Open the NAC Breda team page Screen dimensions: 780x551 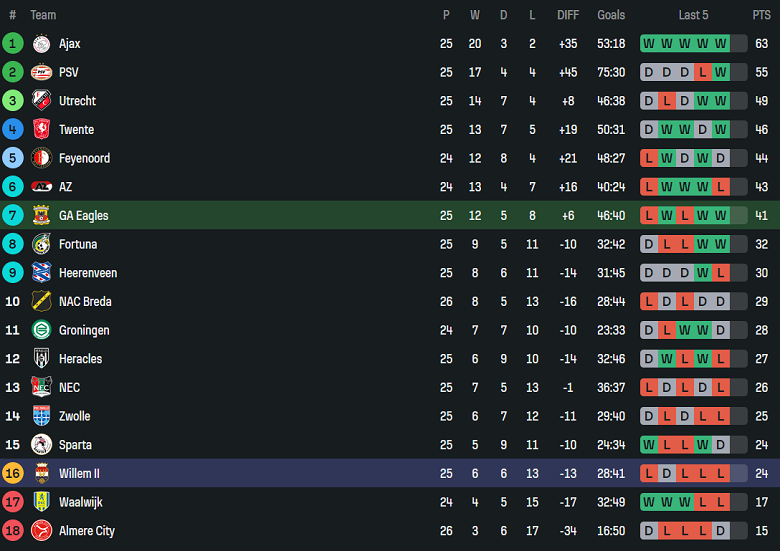pyautogui.click(x=85, y=302)
